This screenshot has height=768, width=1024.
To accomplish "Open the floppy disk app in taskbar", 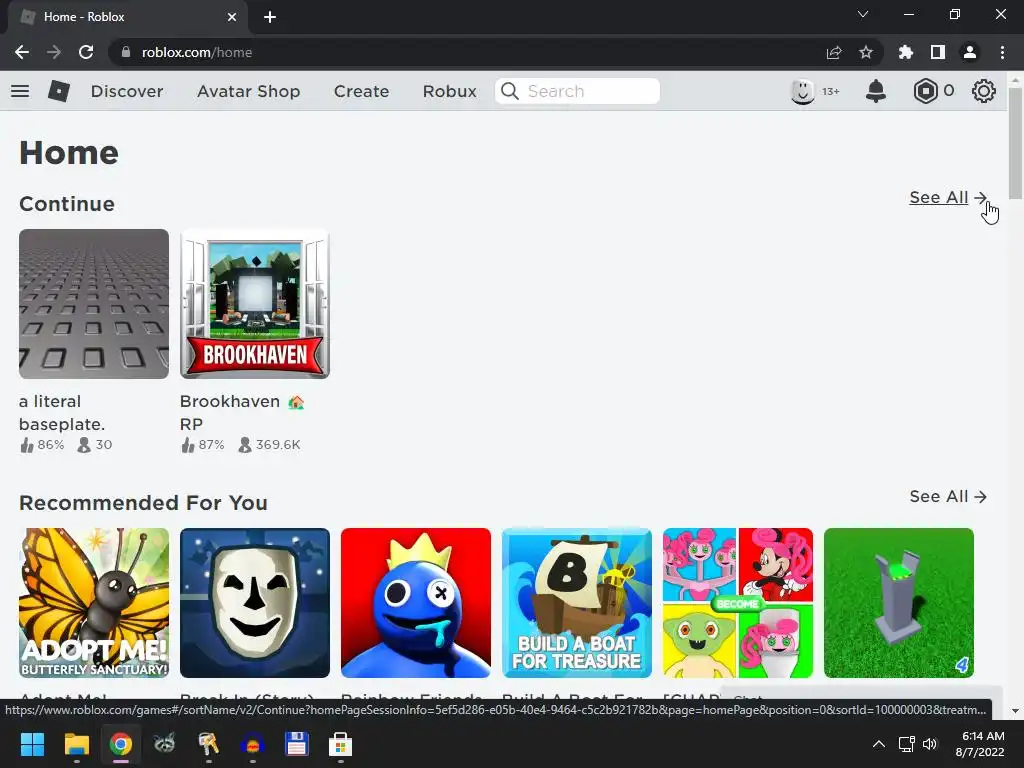I will point(296,744).
